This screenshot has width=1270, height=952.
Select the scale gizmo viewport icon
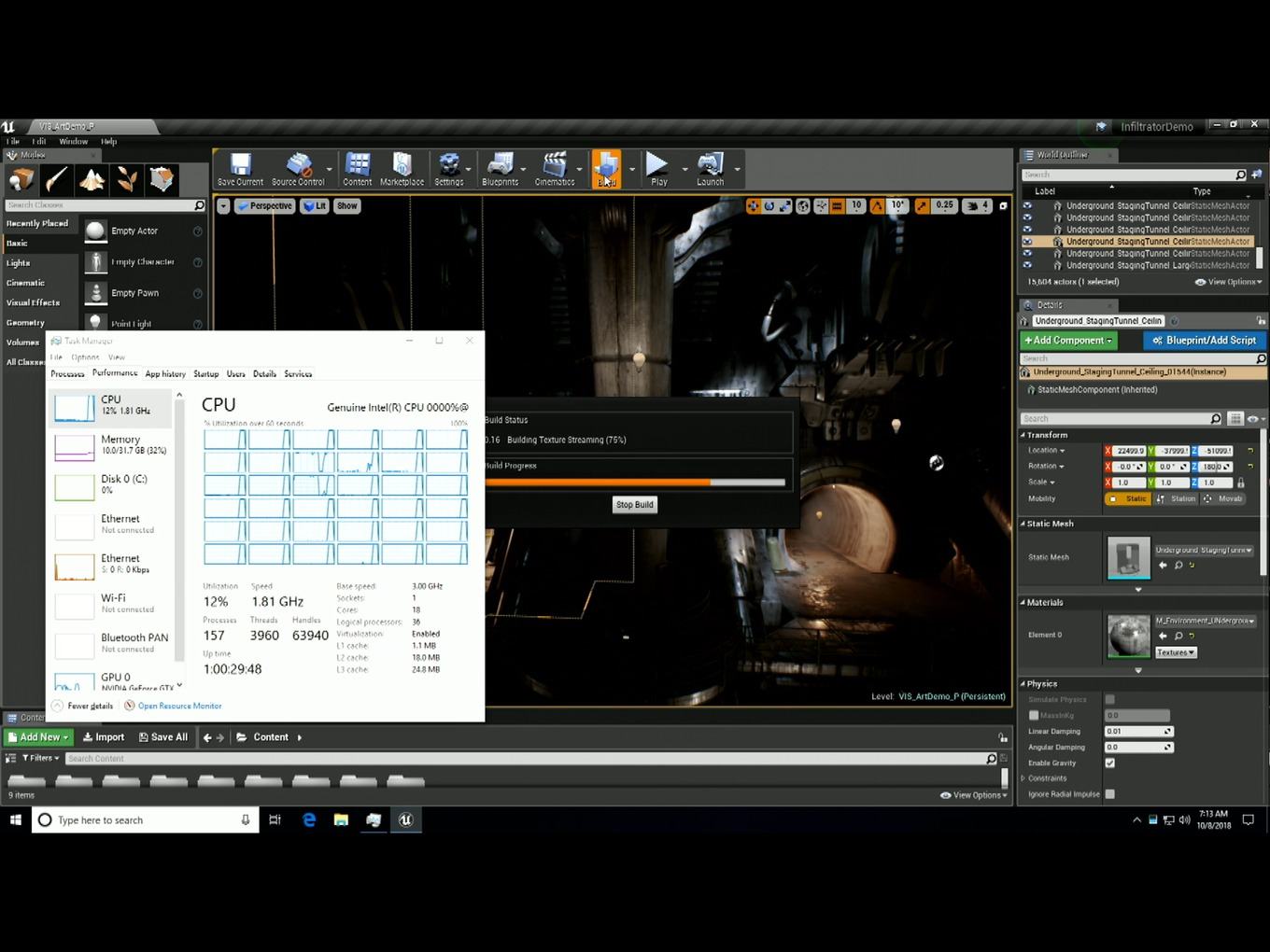(x=785, y=206)
